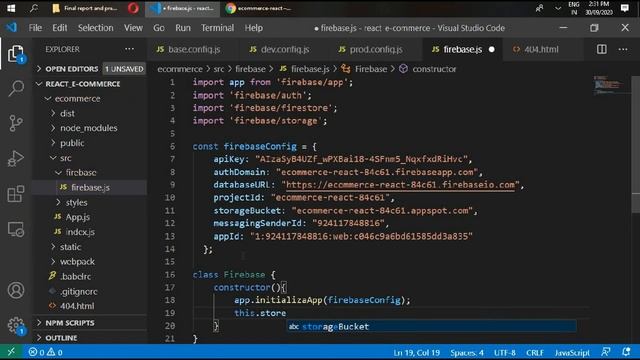Image resolution: width=640 pixels, height=360 pixels.
Task: Open the Terminal menu
Action: click(217, 28)
